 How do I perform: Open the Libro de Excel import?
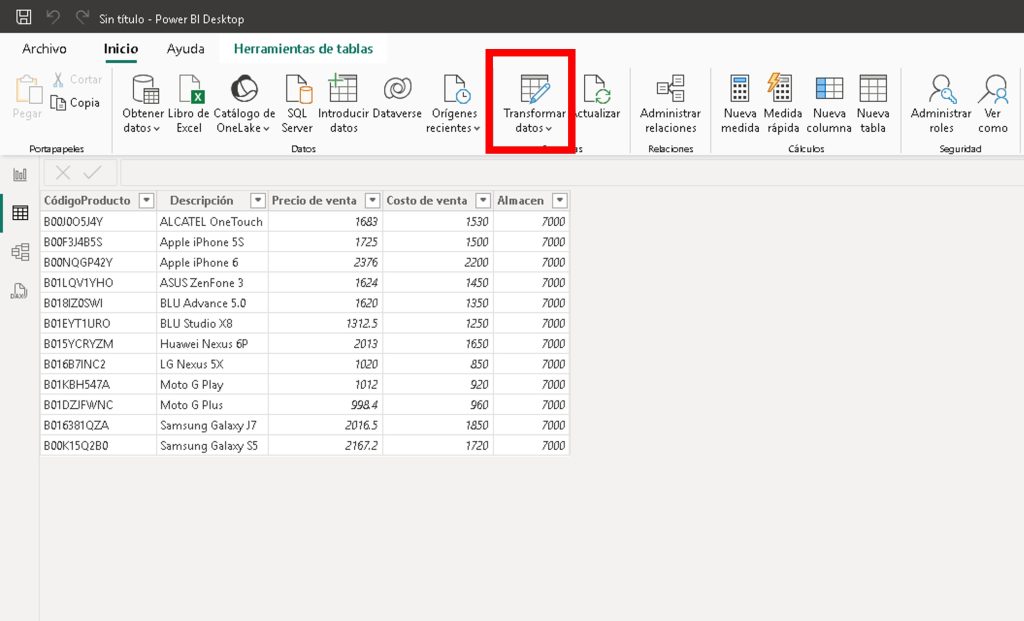pyautogui.click(x=189, y=103)
